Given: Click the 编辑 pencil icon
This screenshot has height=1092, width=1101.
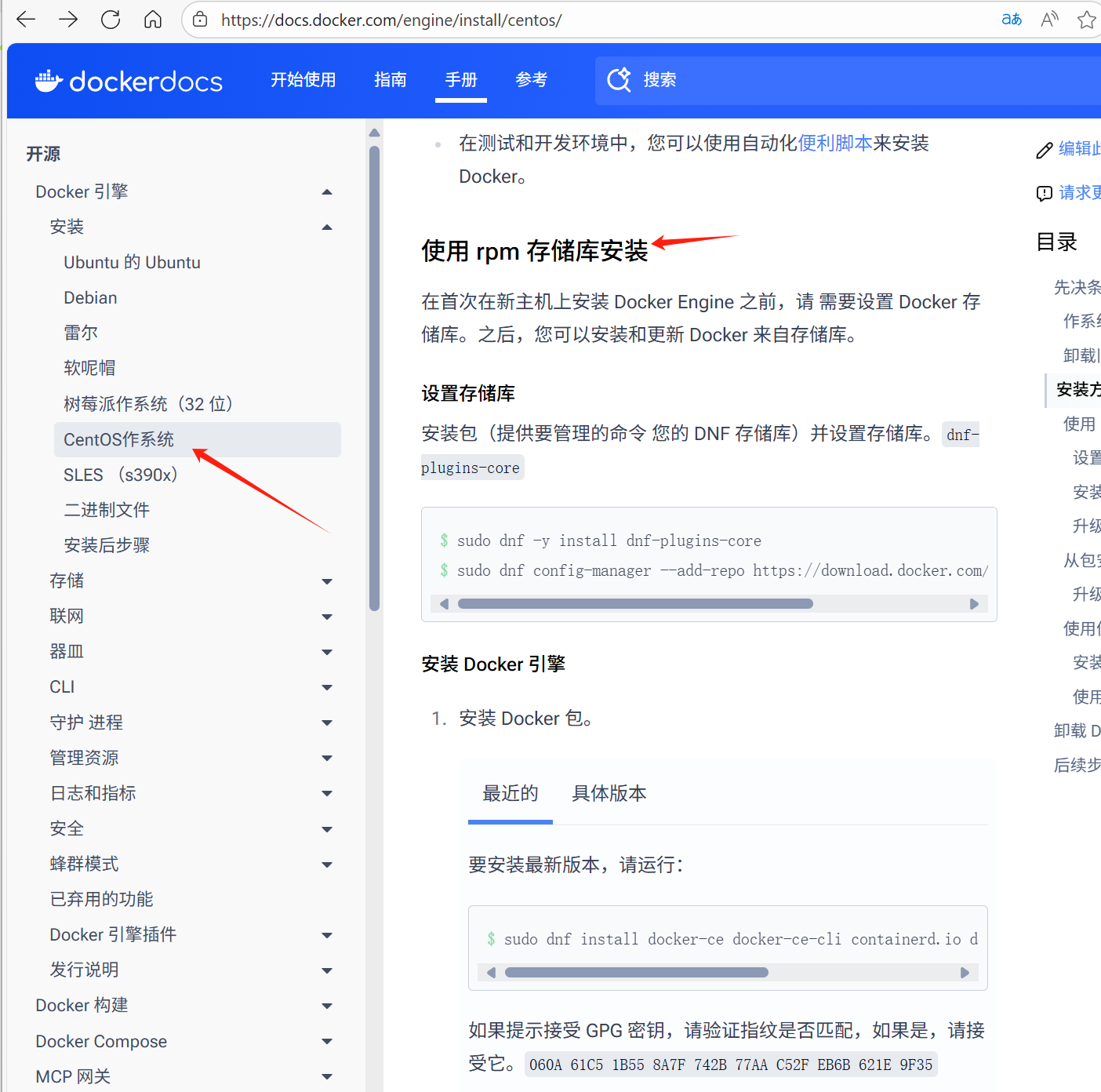Looking at the screenshot, I should (x=1045, y=149).
